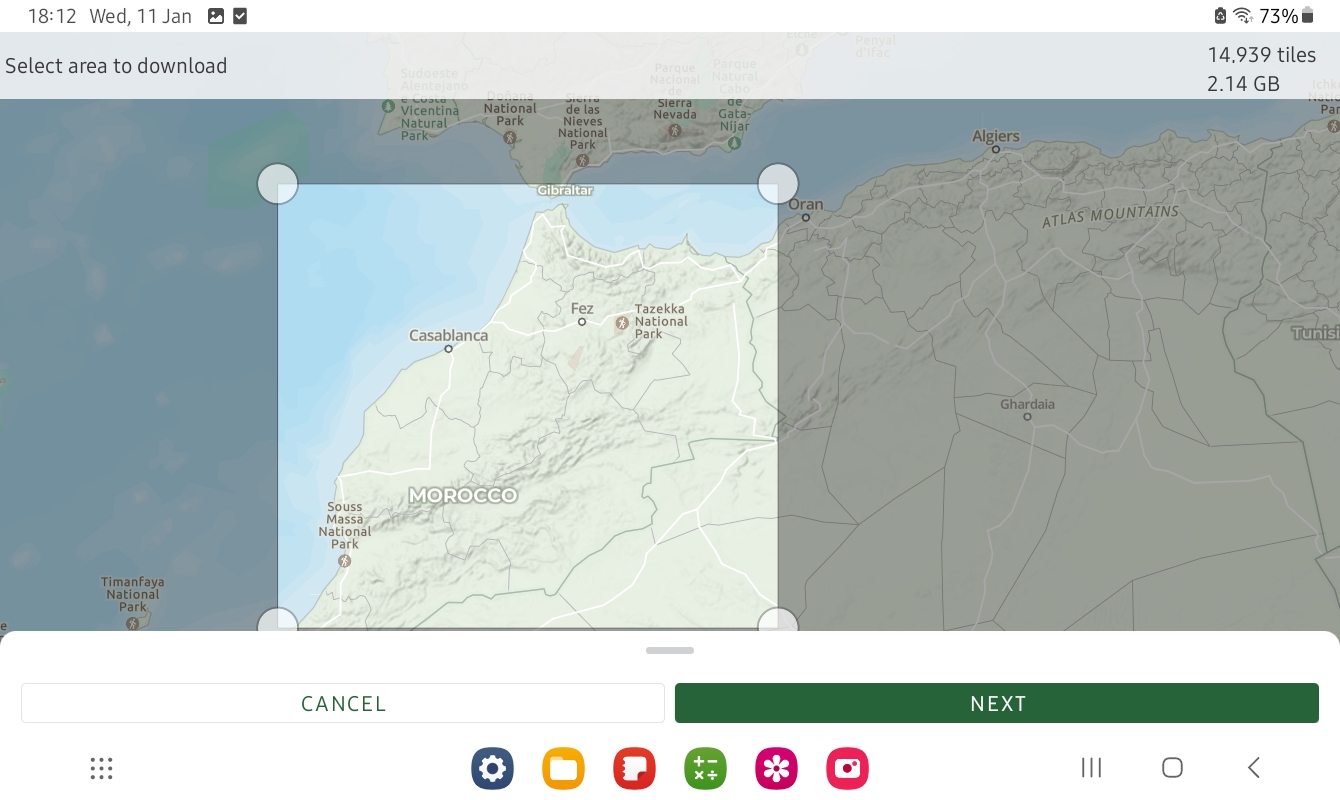Launch Samsung Notes from the taskbar
This screenshot has width=1340, height=800.
[634, 768]
